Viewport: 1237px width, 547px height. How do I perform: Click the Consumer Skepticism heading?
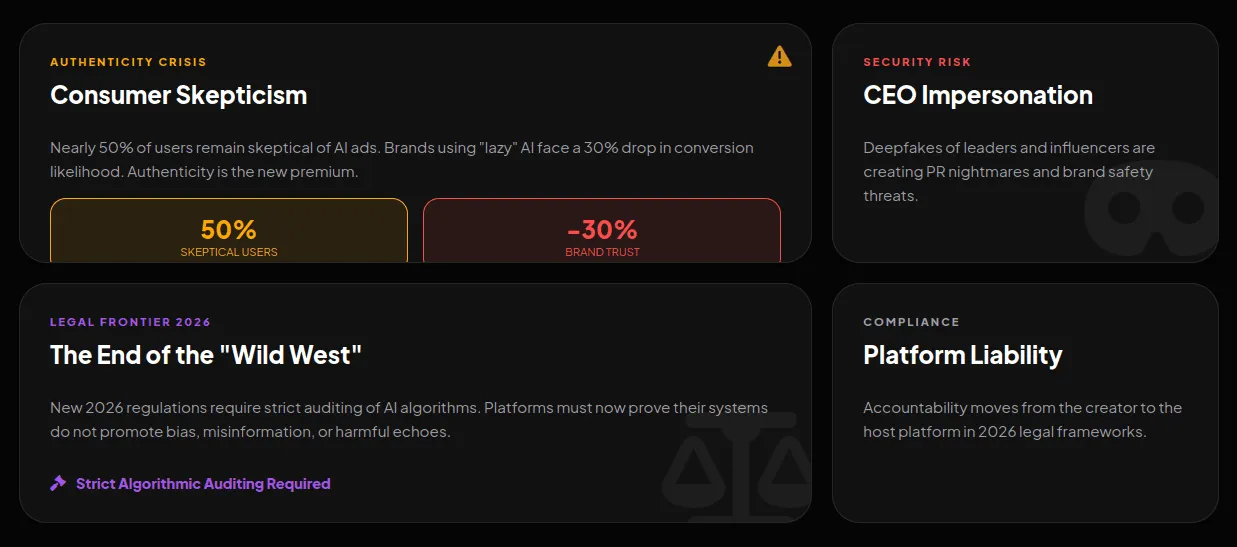(x=179, y=95)
